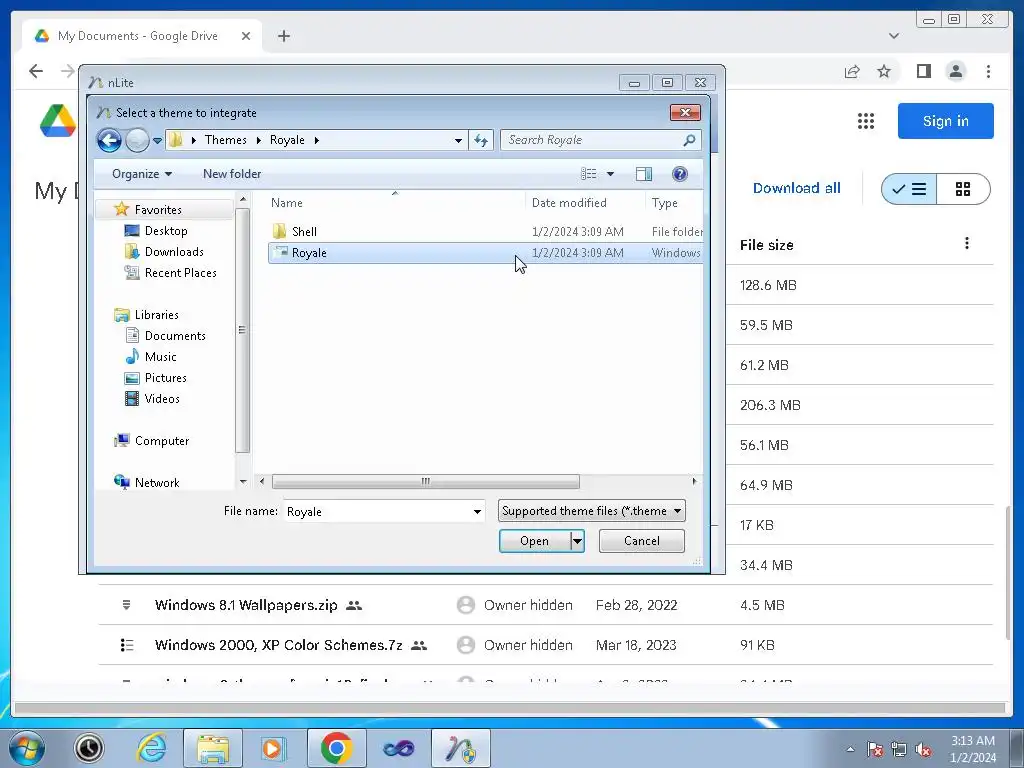The height and width of the screenshot is (768, 1024).
Task: Select Libraries in the navigation pane
Action: (x=157, y=315)
